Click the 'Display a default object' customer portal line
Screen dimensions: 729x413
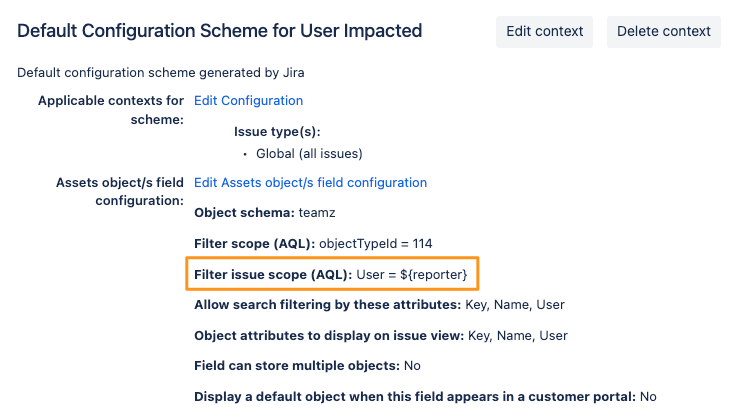coord(414,396)
